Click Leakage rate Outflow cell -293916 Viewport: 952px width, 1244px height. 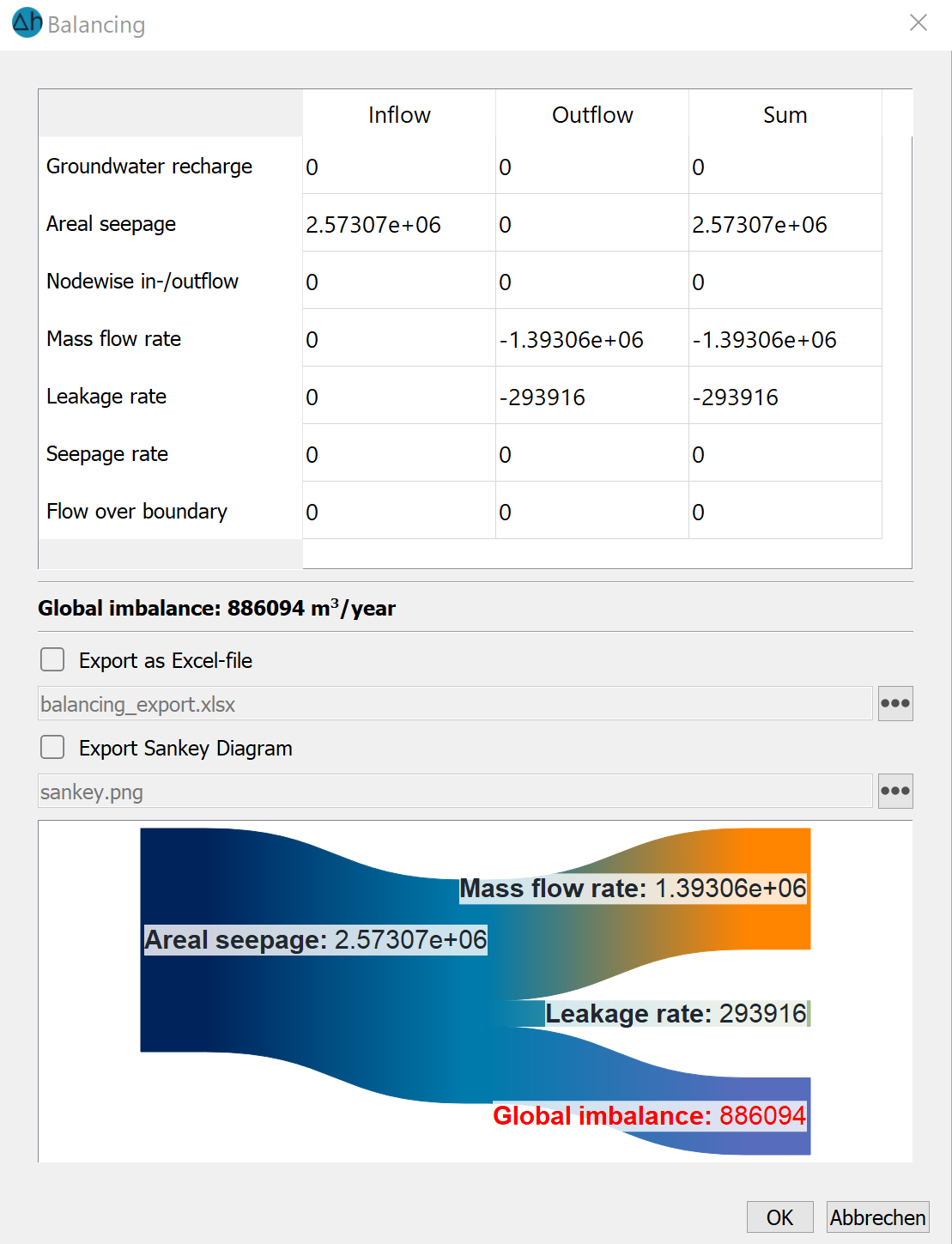pos(592,396)
